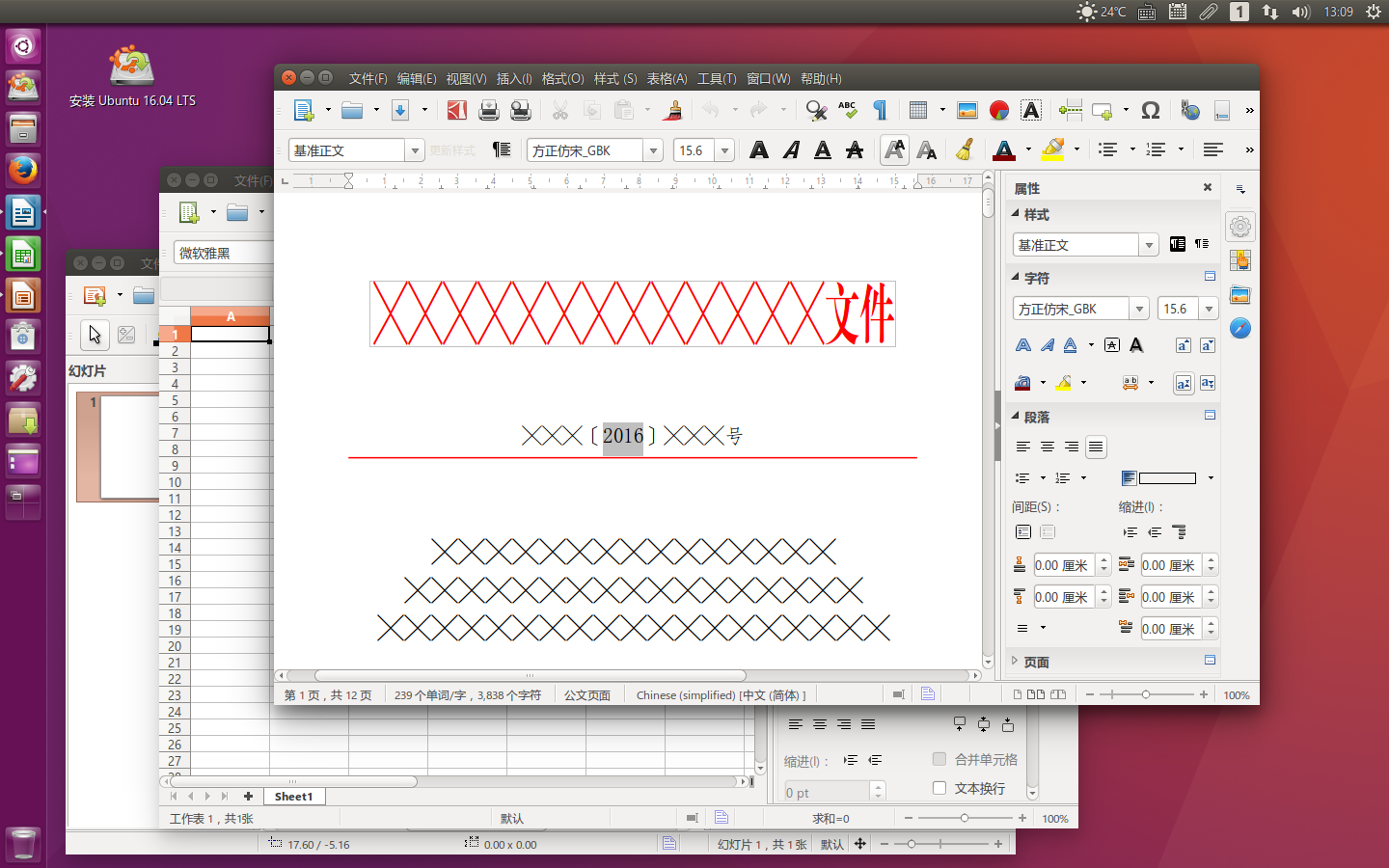Click the insert text box icon
Screen dimensions: 1389x868
[1031, 111]
